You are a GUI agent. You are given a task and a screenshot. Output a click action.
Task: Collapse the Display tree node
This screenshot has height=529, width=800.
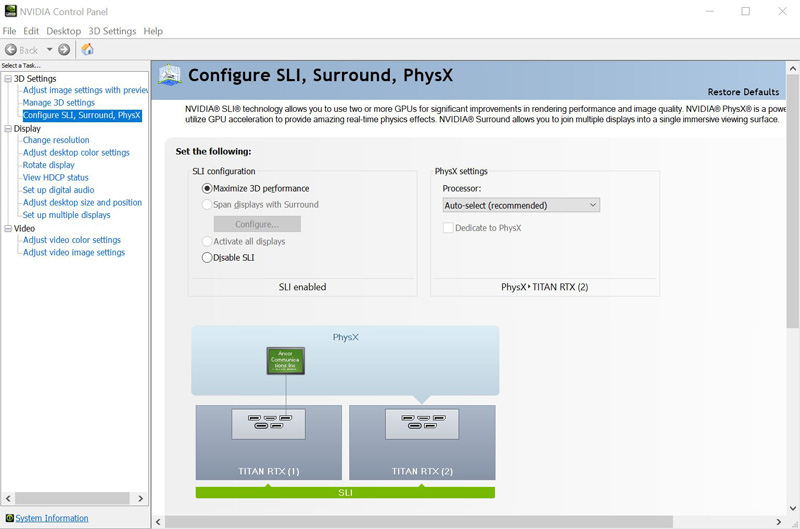point(8,129)
